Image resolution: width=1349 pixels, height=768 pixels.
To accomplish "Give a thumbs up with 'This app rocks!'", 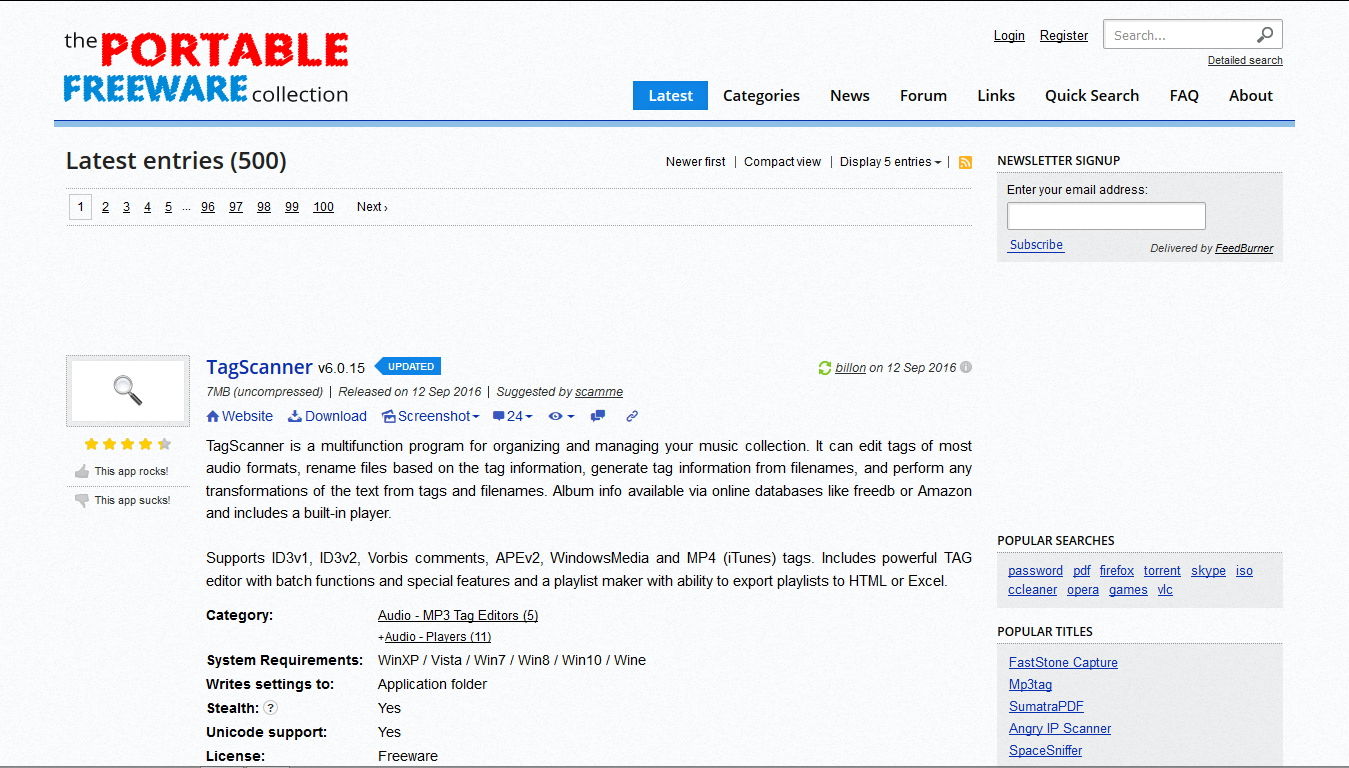I will tap(127, 470).
